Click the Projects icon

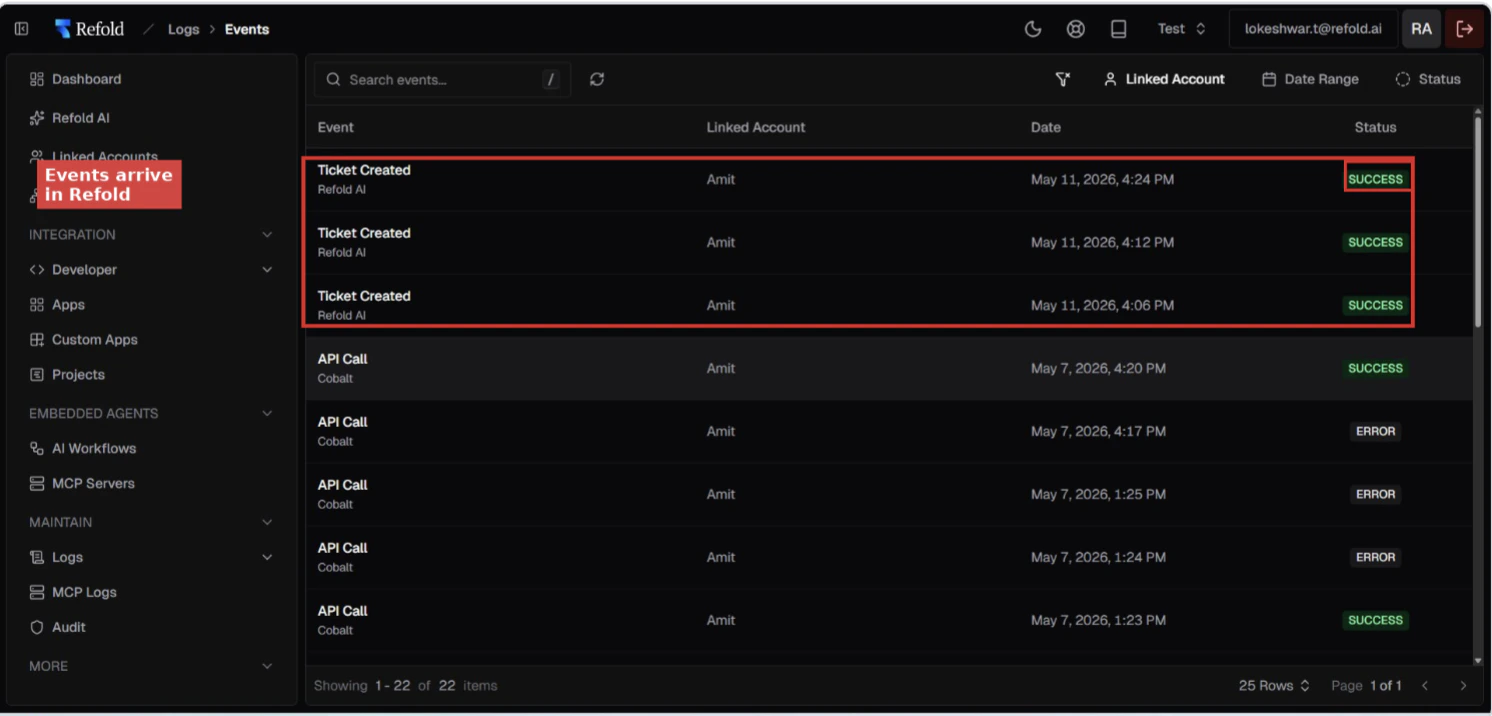coord(37,375)
